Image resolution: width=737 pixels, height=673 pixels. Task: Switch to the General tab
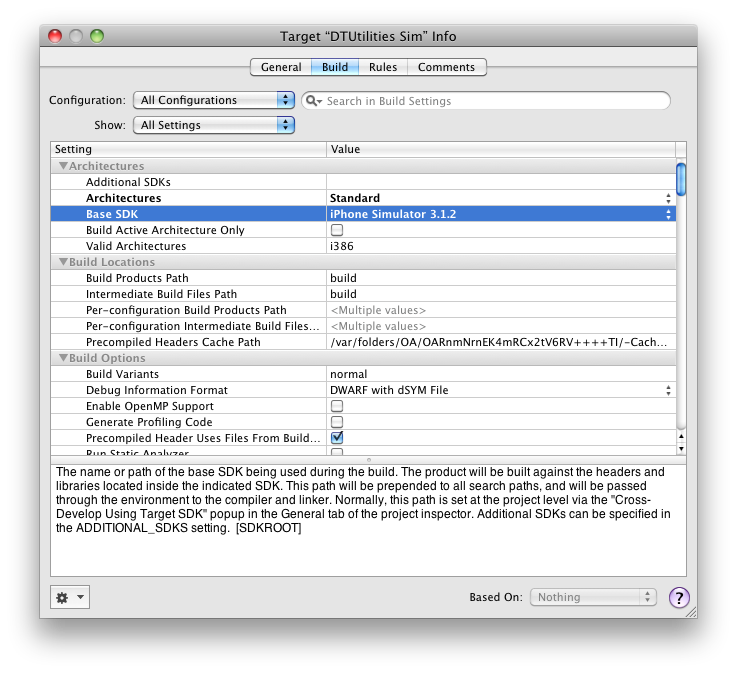pyautogui.click(x=281, y=67)
